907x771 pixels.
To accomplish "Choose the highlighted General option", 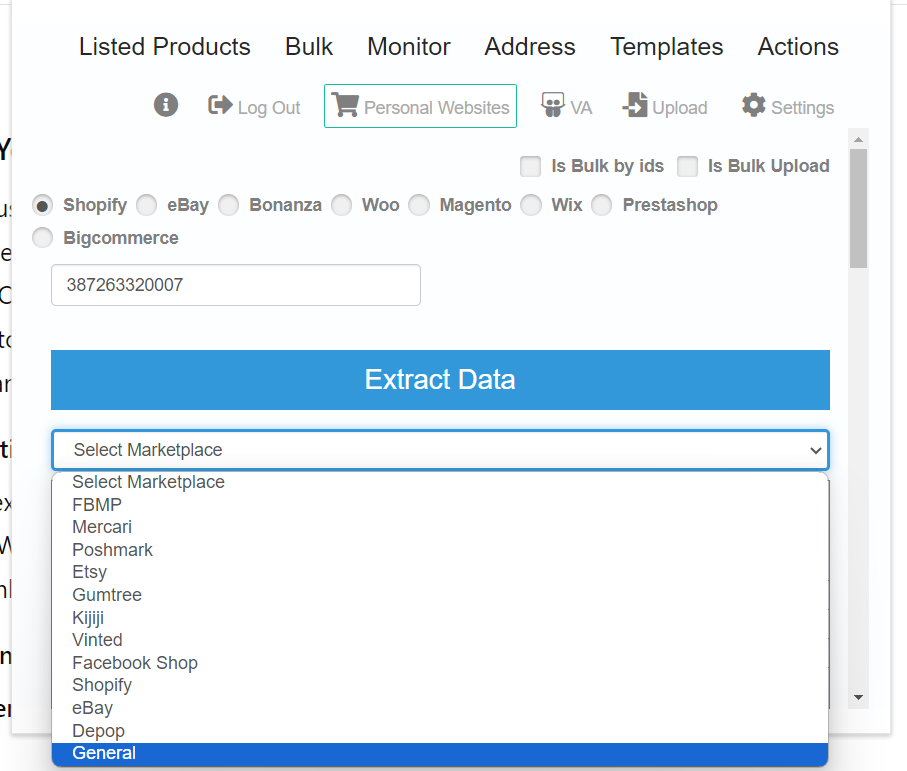I will tap(440, 754).
